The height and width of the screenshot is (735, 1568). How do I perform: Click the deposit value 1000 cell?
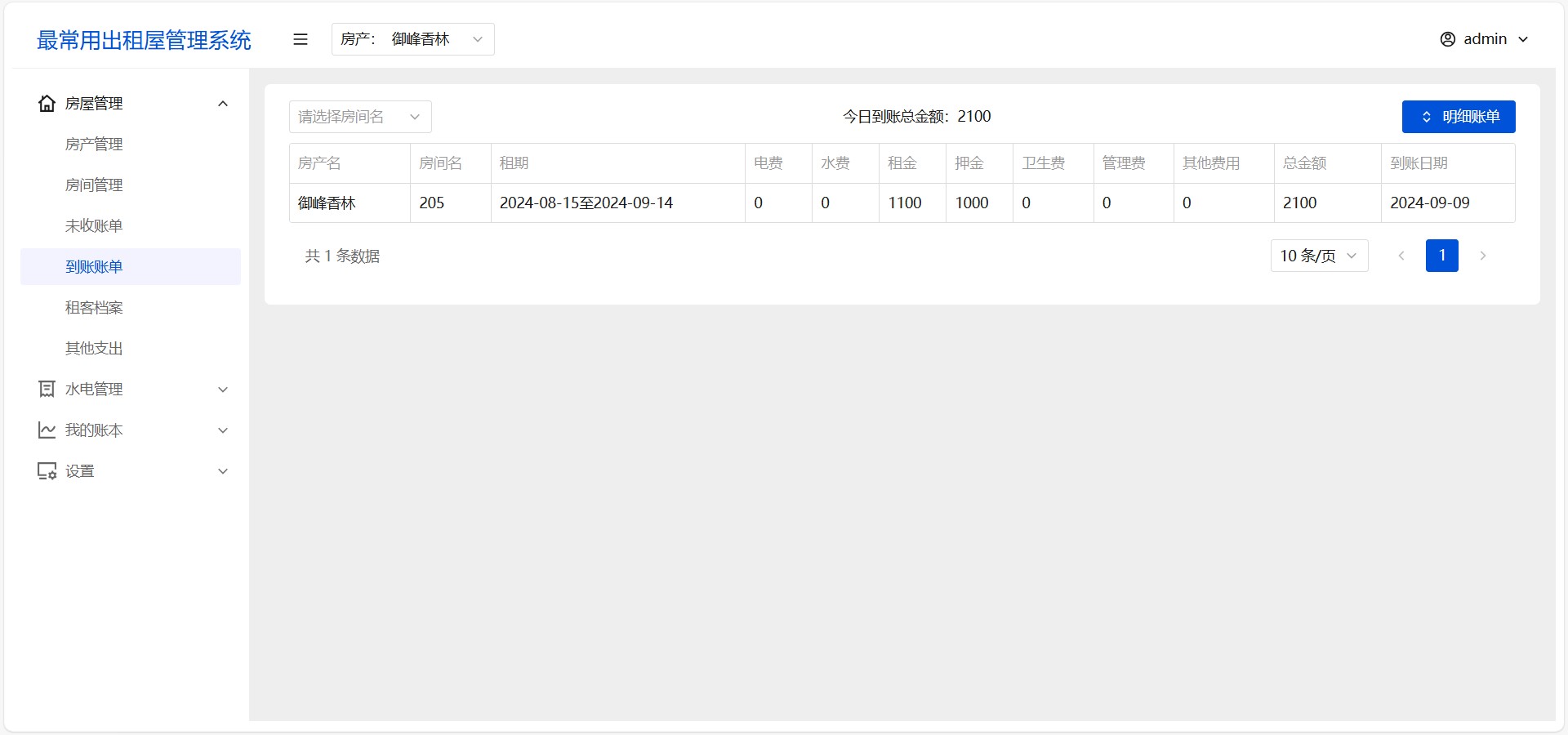coord(979,203)
